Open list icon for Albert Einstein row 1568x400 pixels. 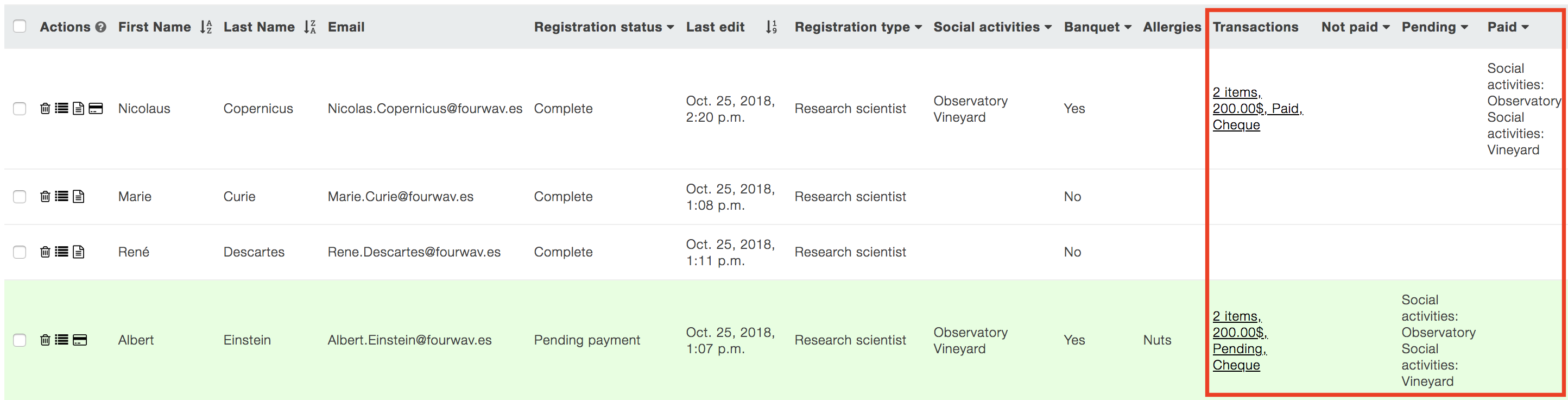(61, 340)
